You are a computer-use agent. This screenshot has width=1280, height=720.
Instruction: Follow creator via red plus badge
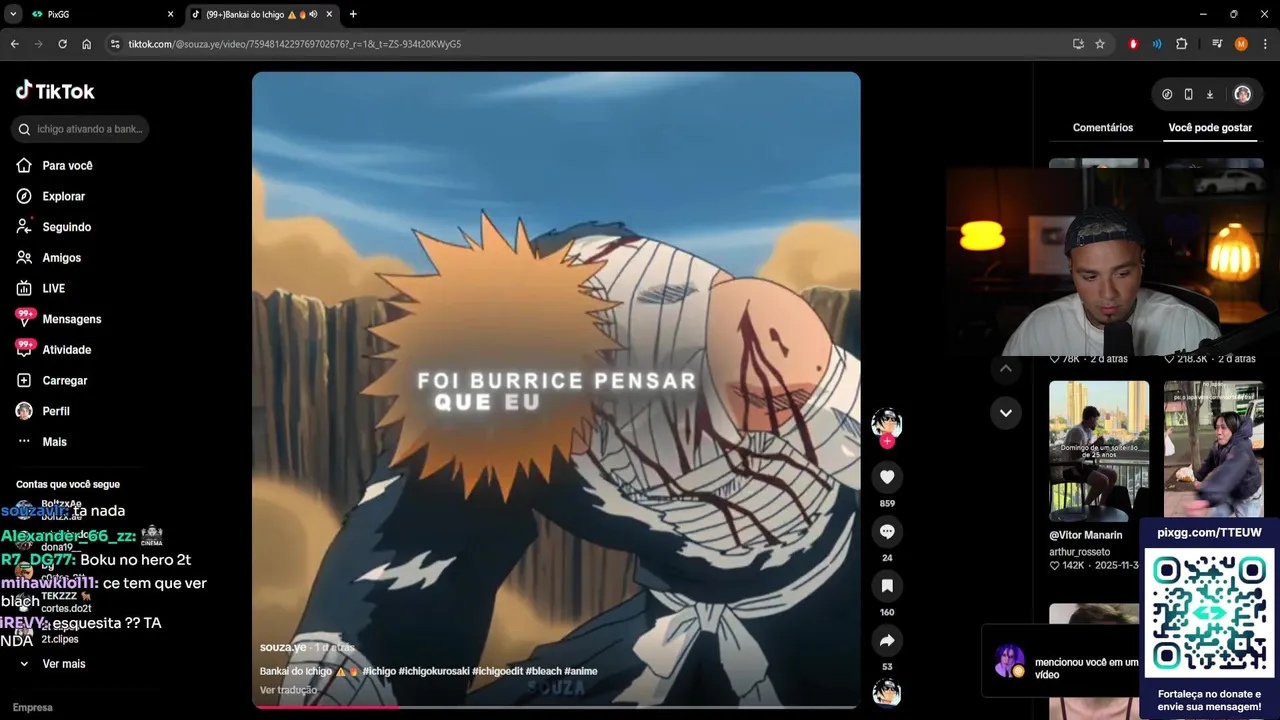[887, 441]
